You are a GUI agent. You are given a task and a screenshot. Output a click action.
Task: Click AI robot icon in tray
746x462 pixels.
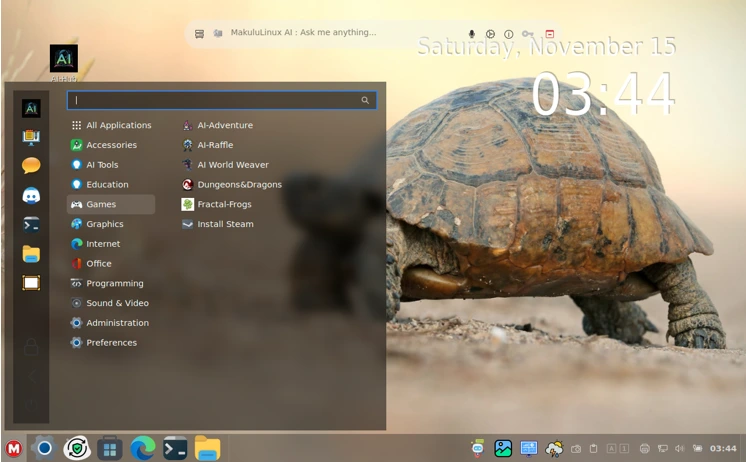tap(478, 448)
